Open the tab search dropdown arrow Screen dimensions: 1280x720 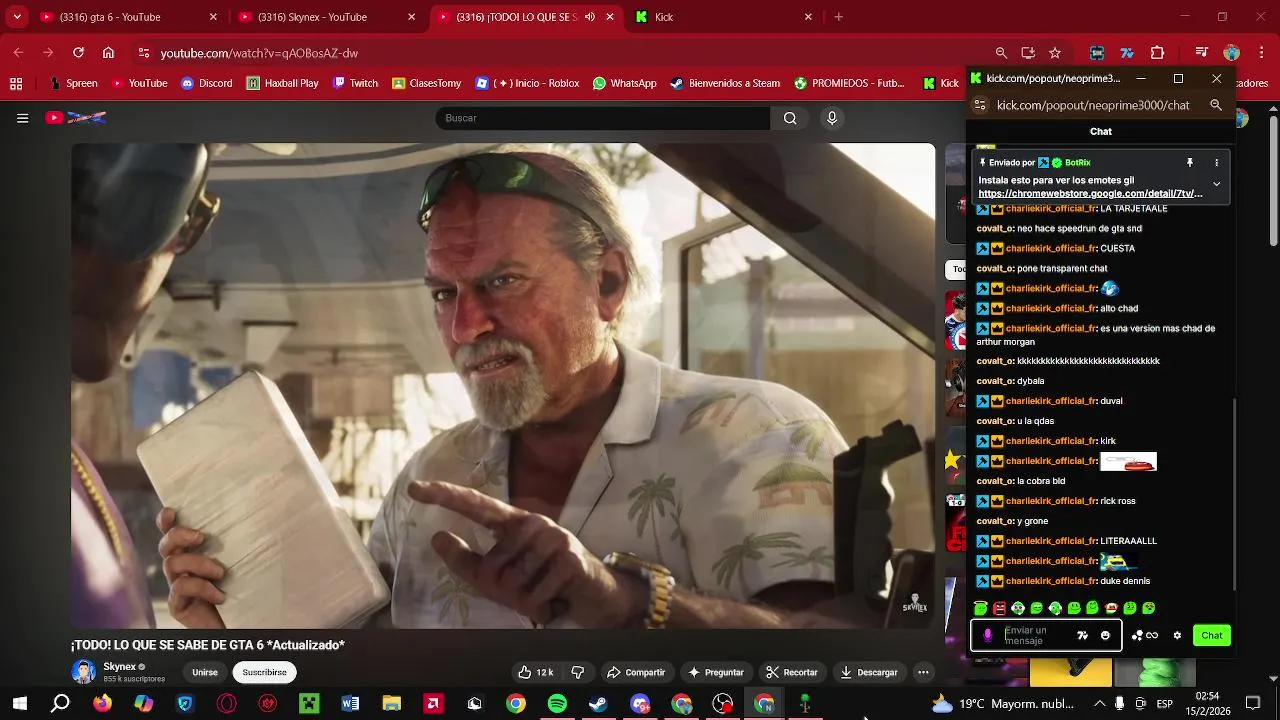click(16, 17)
